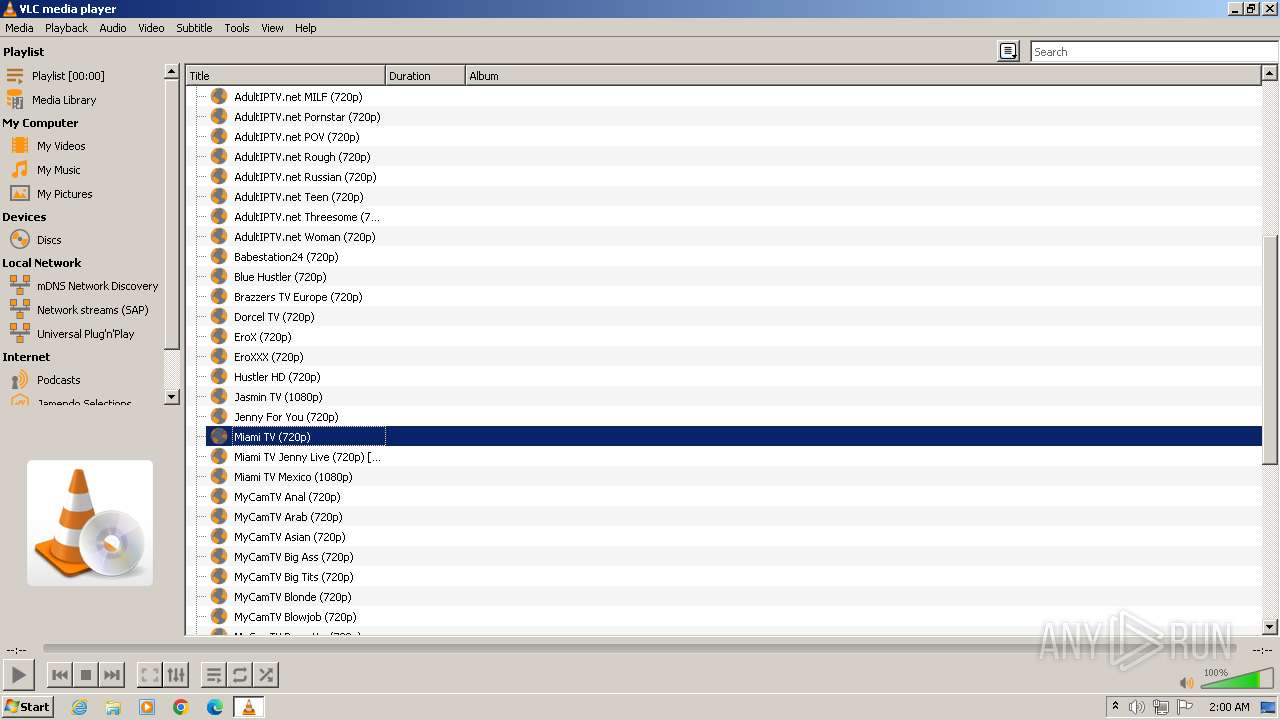This screenshot has height=720, width=1280.
Task: Click the Action Center flag icon
Action: pyautogui.click(x=1185, y=707)
